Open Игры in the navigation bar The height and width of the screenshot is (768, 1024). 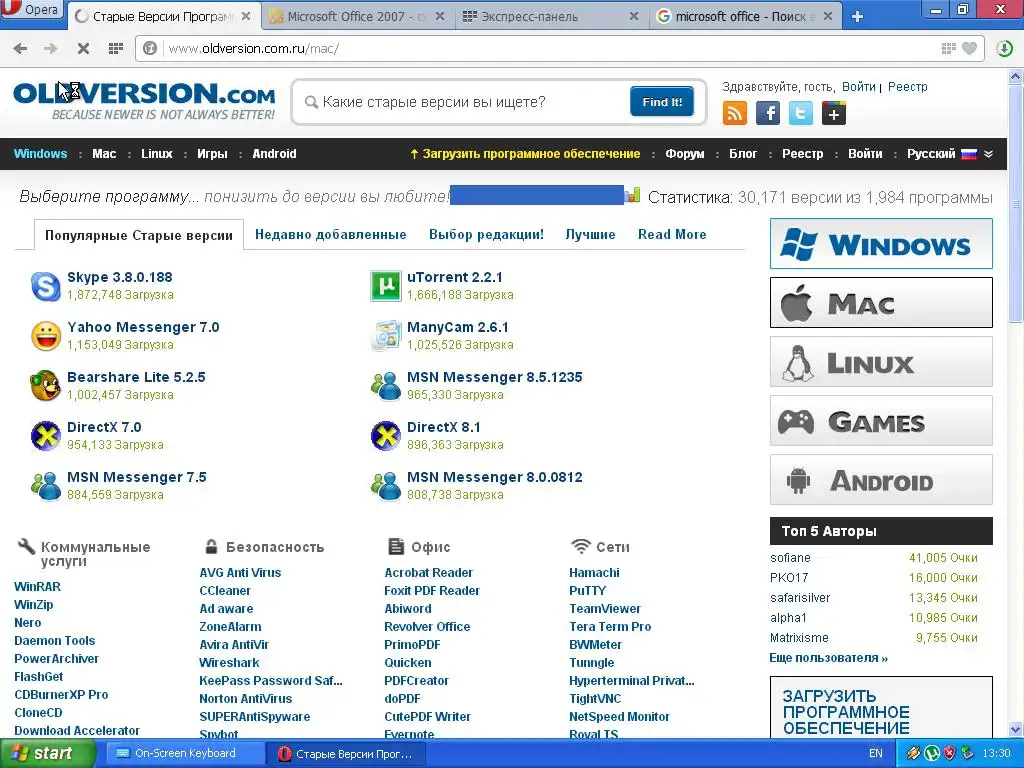tap(212, 154)
